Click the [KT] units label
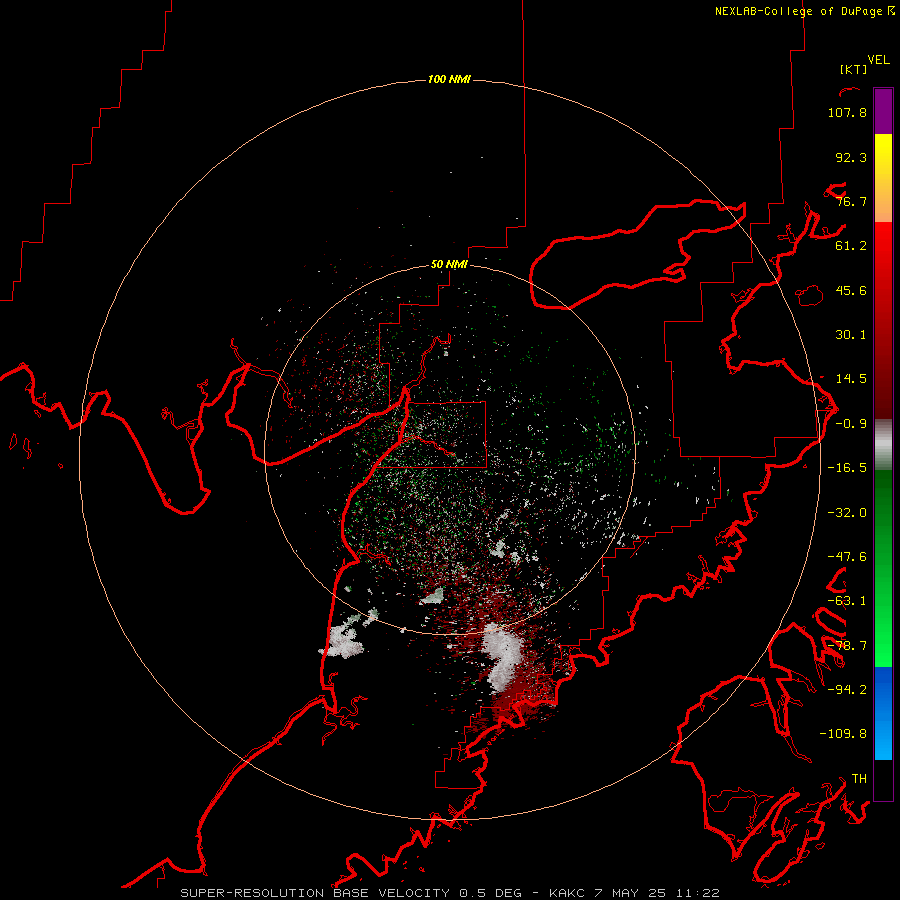This screenshot has width=900, height=900. [x=854, y=69]
